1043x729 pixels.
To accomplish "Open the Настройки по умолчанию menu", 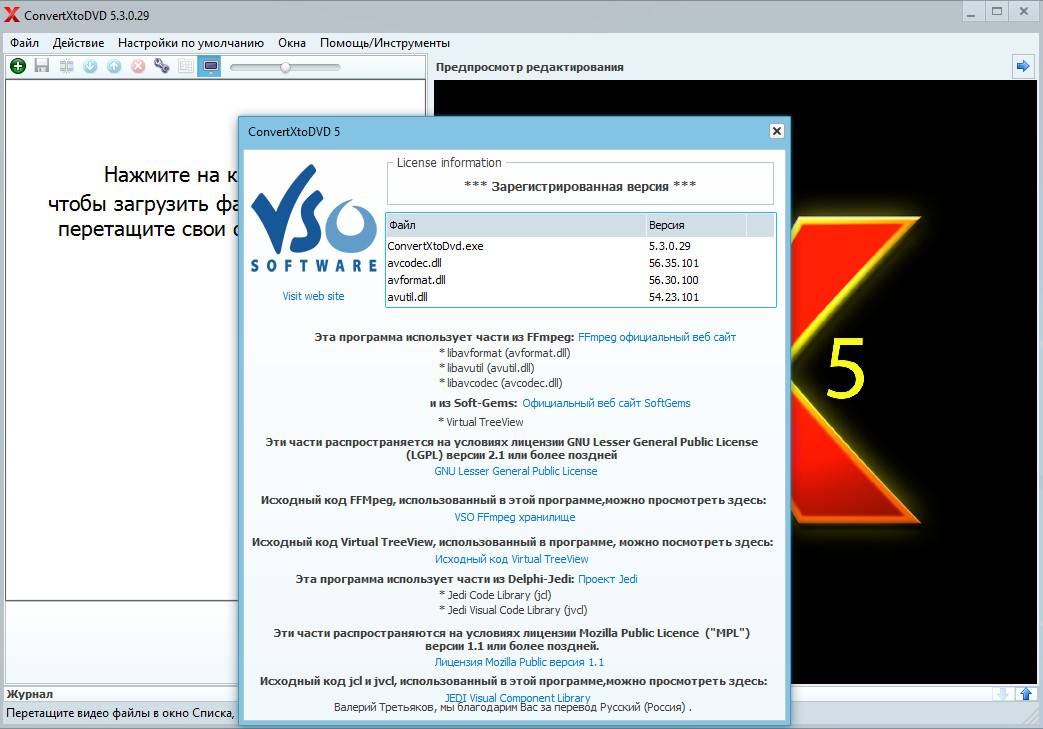I will click(191, 43).
